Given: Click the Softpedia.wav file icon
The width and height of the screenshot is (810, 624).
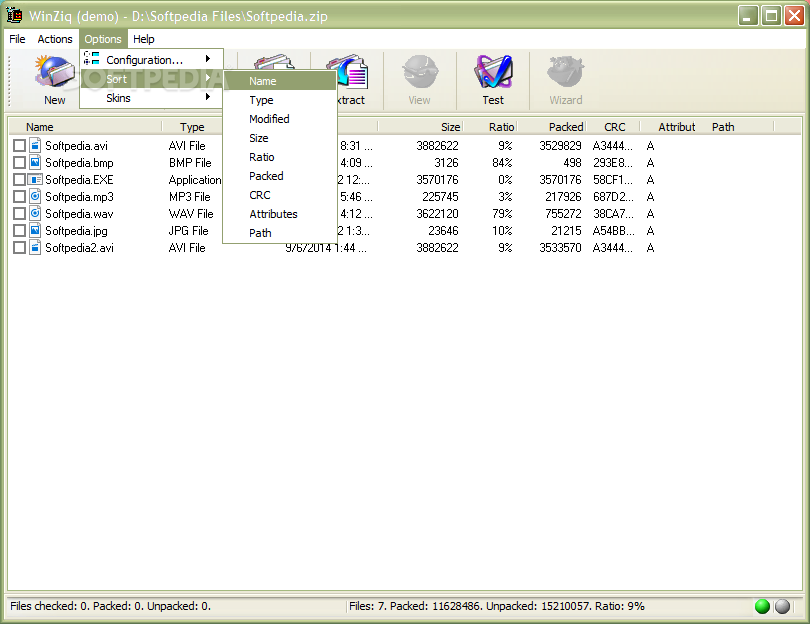Looking at the screenshot, I should (x=35, y=213).
